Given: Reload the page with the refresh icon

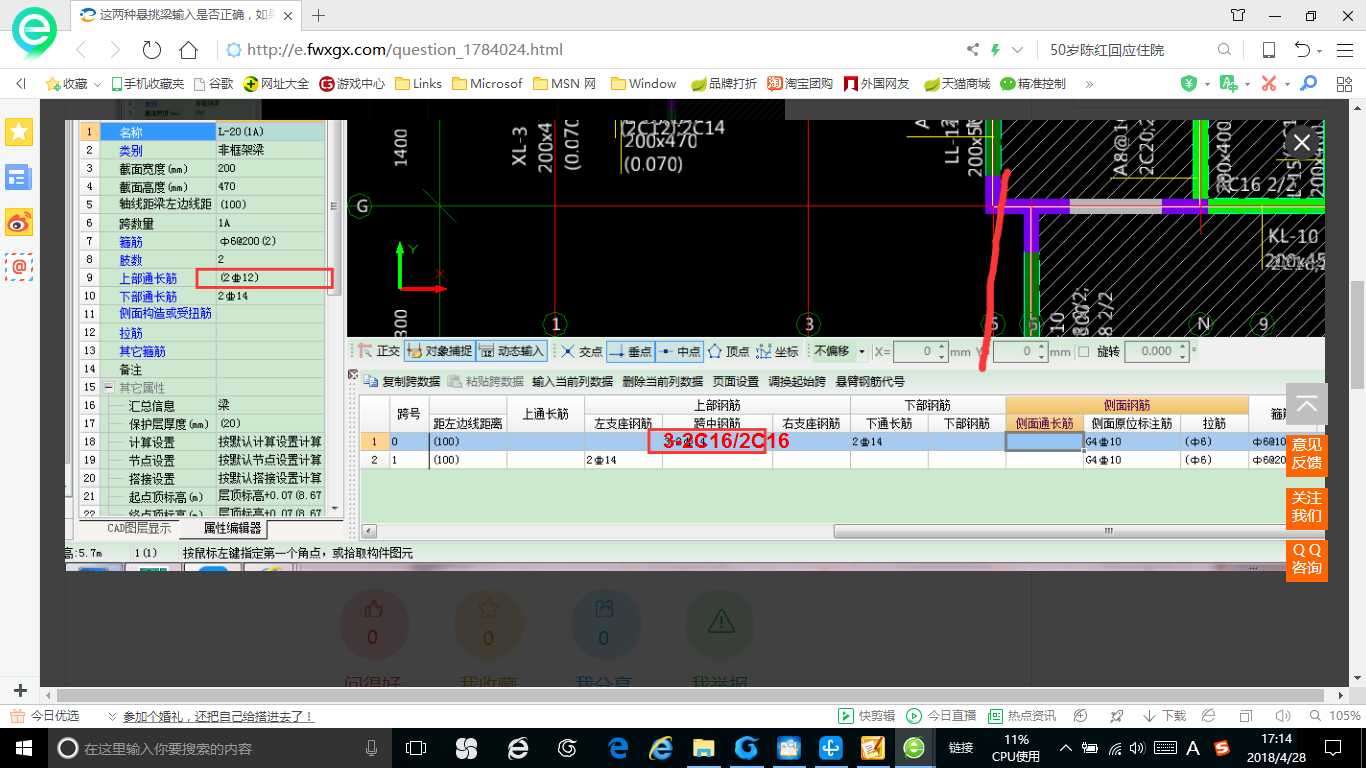Looking at the screenshot, I should tap(152, 50).
